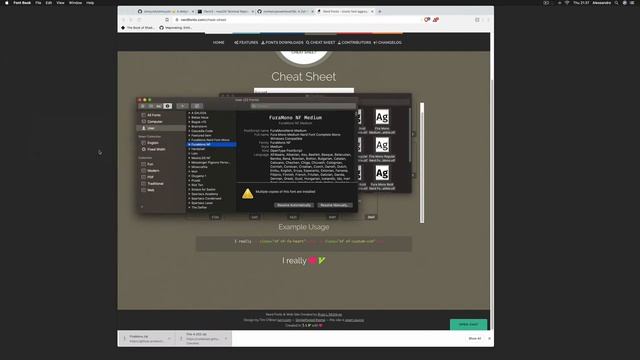
Task: Click the Font Book search field
Action: (x=302, y=106)
